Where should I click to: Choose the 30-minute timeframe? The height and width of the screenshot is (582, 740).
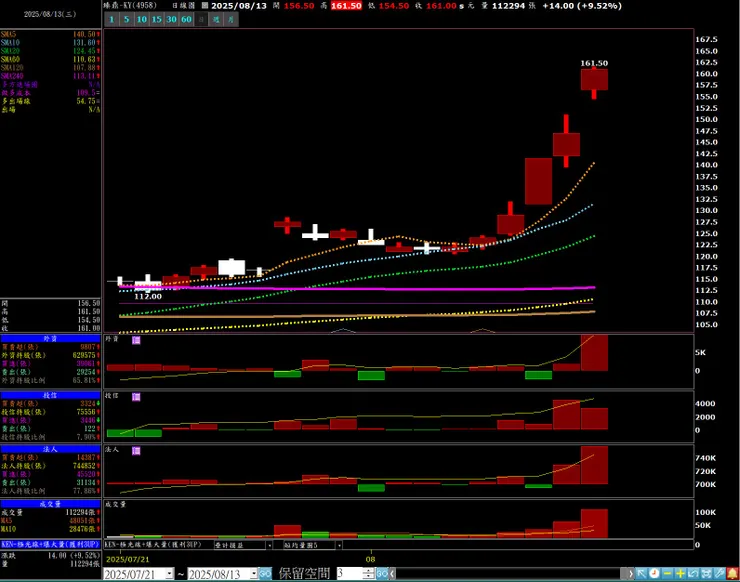pyautogui.click(x=171, y=19)
